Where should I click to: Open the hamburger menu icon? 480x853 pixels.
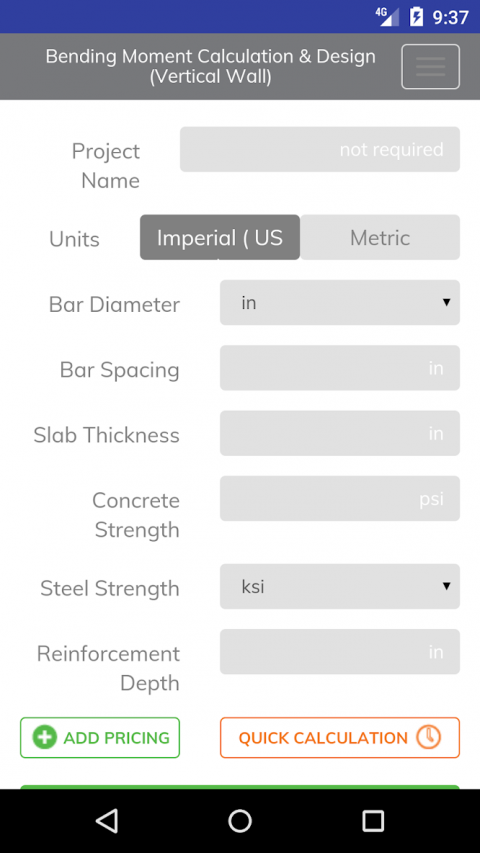click(430, 66)
